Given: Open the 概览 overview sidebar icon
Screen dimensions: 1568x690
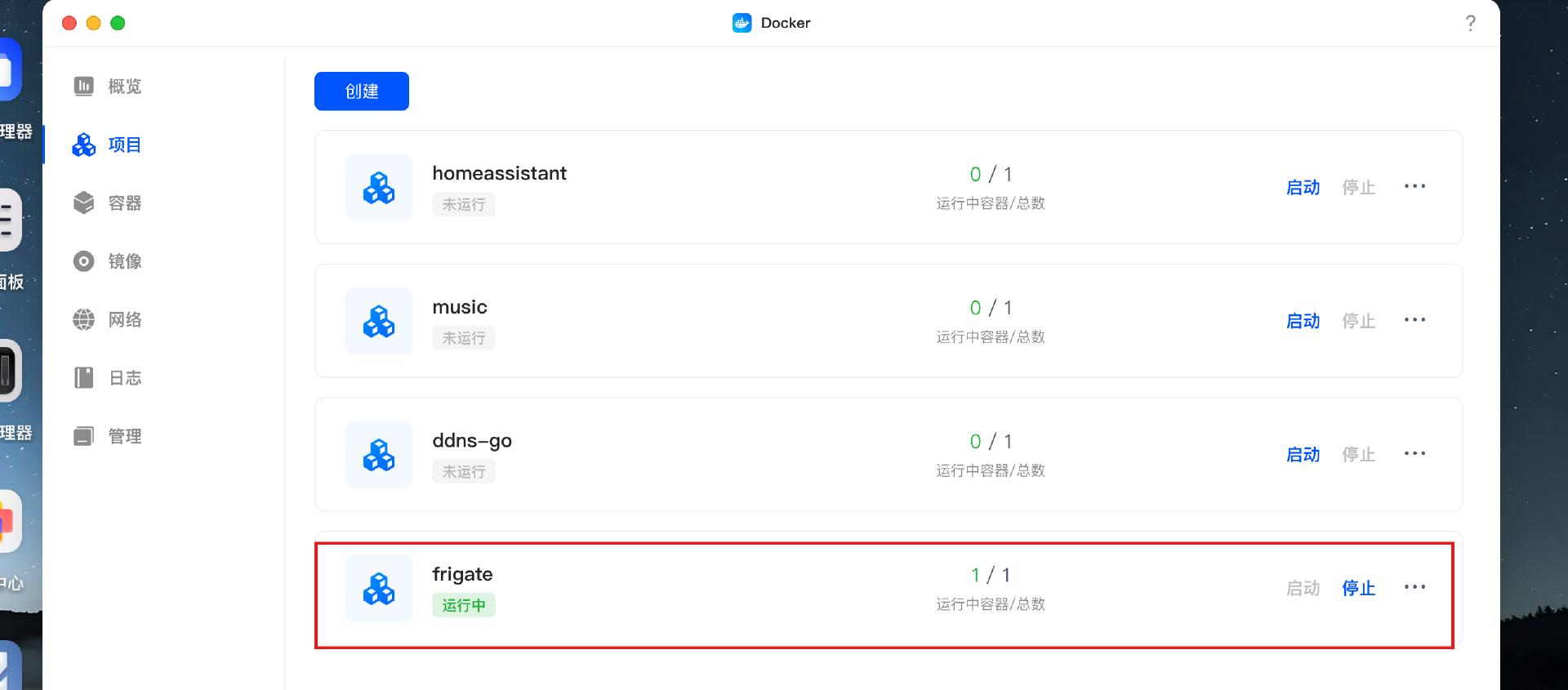Looking at the screenshot, I should (83, 86).
